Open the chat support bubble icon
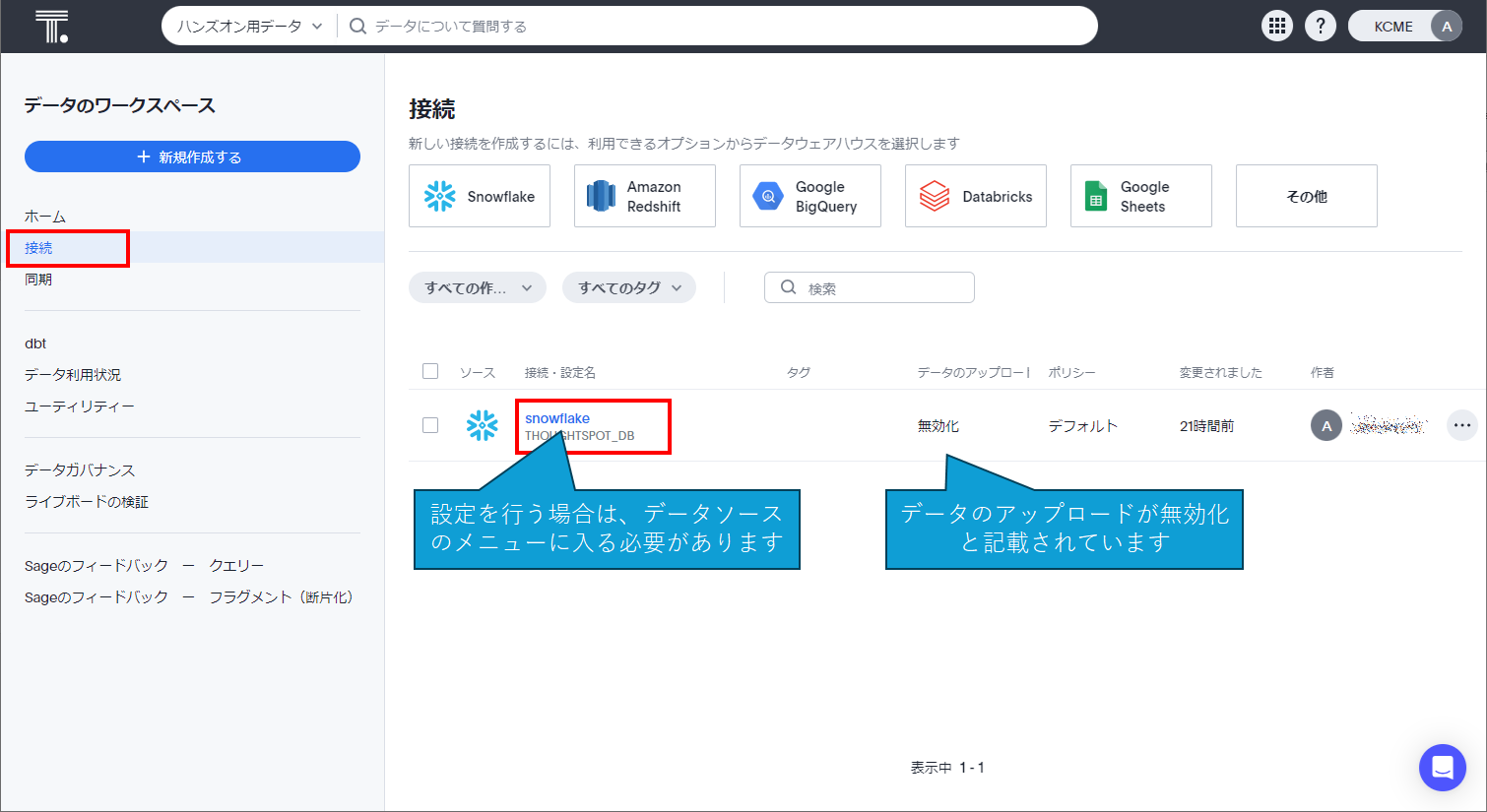This screenshot has height=812, width=1487. [1442, 768]
